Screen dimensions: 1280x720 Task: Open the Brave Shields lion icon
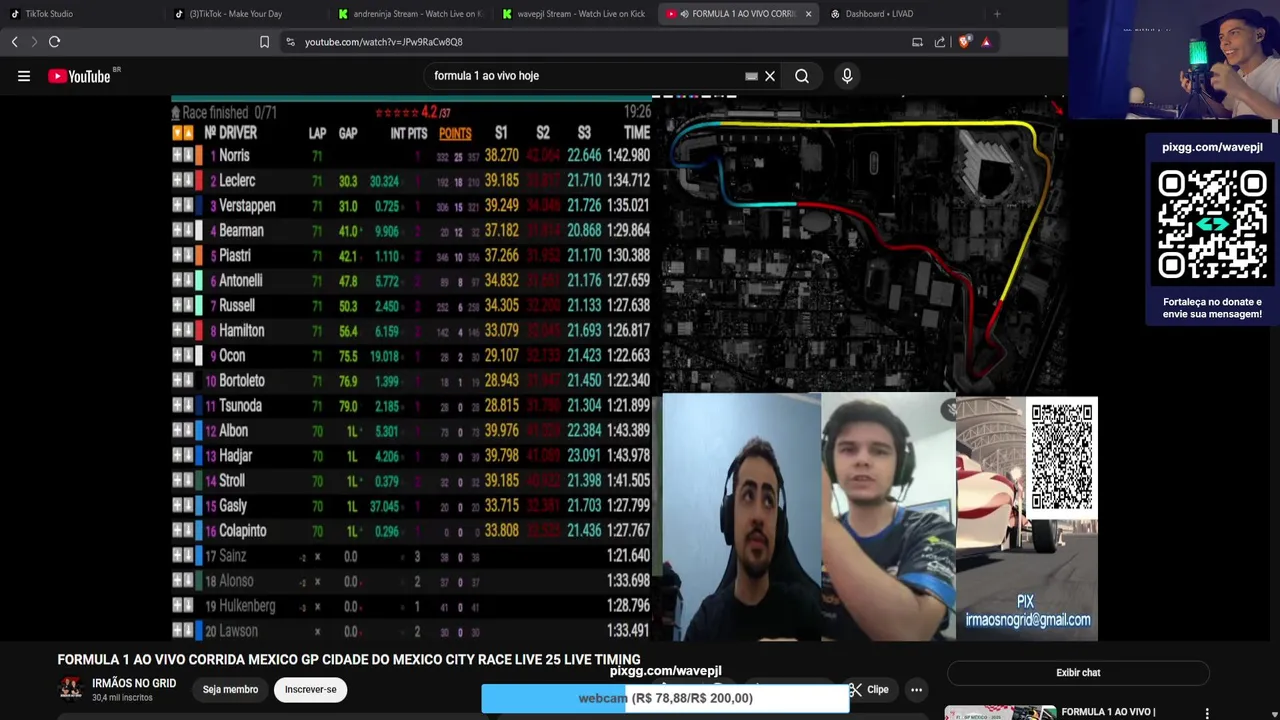click(964, 42)
